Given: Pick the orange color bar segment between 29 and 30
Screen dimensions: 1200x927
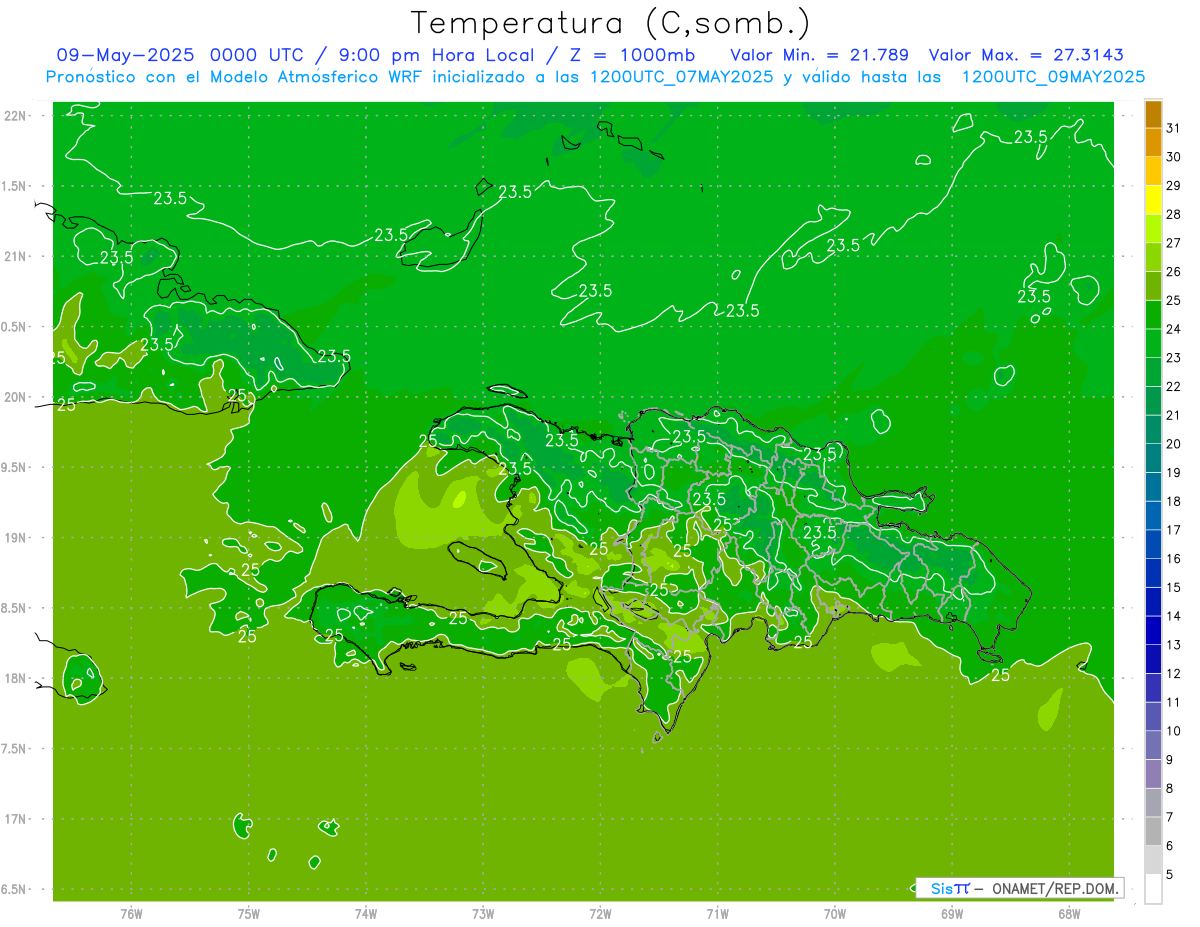Looking at the screenshot, I should (1153, 171).
